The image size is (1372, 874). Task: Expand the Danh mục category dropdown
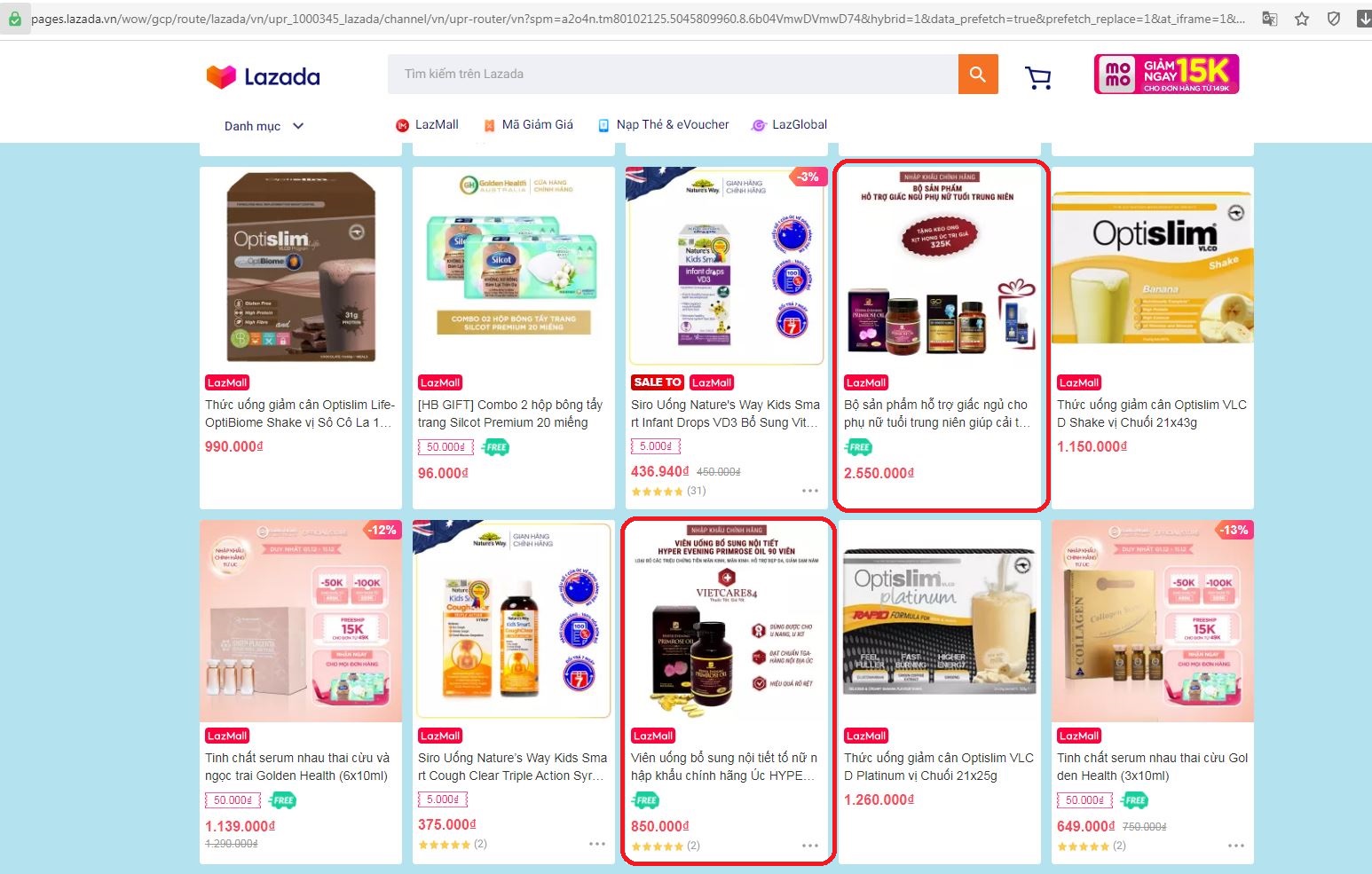pyautogui.click(x=264, y=126)
